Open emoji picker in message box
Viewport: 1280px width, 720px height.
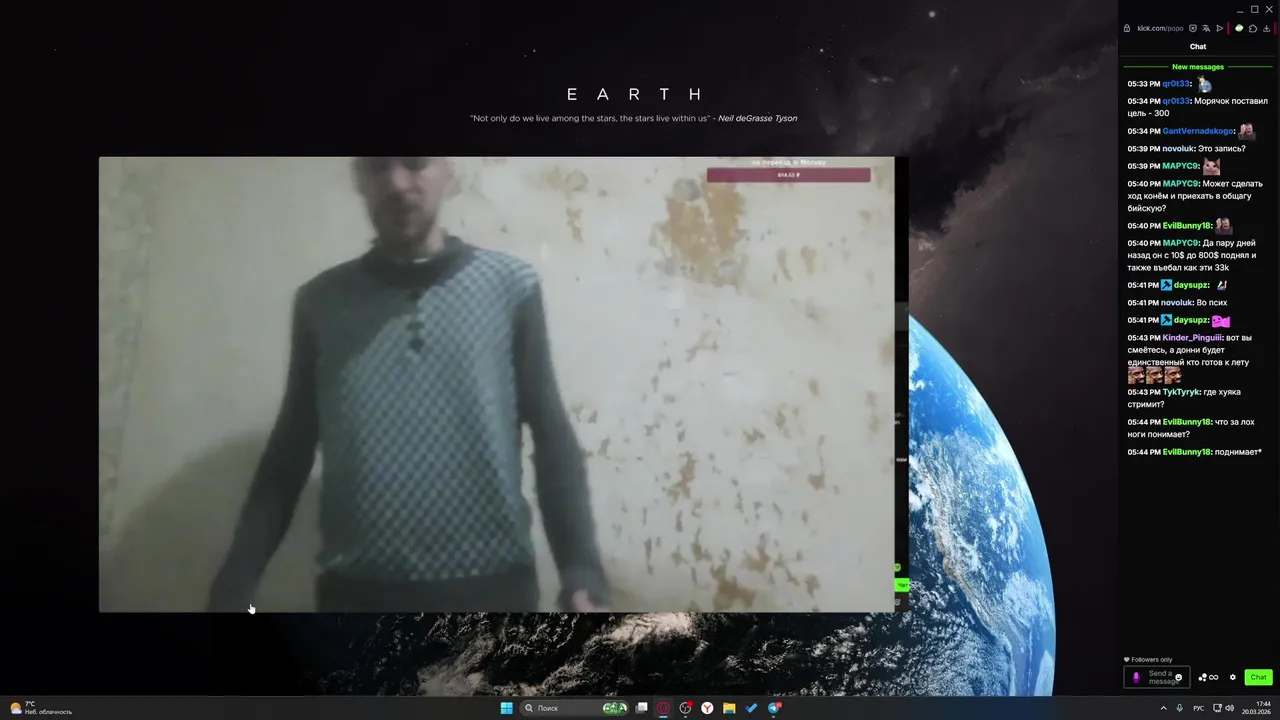[x=1178, y=677]
